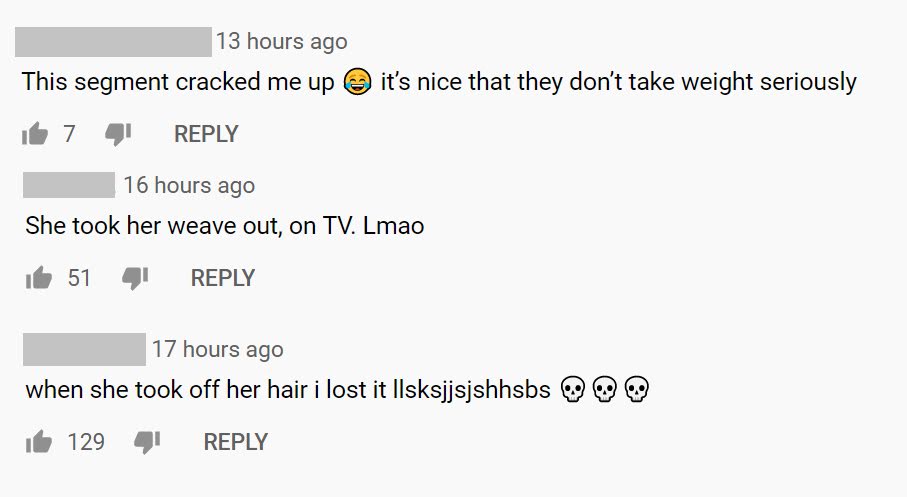The image size is (907, 497).
Task: Reply to the comment with skull emojis
Action: (235, 443)
